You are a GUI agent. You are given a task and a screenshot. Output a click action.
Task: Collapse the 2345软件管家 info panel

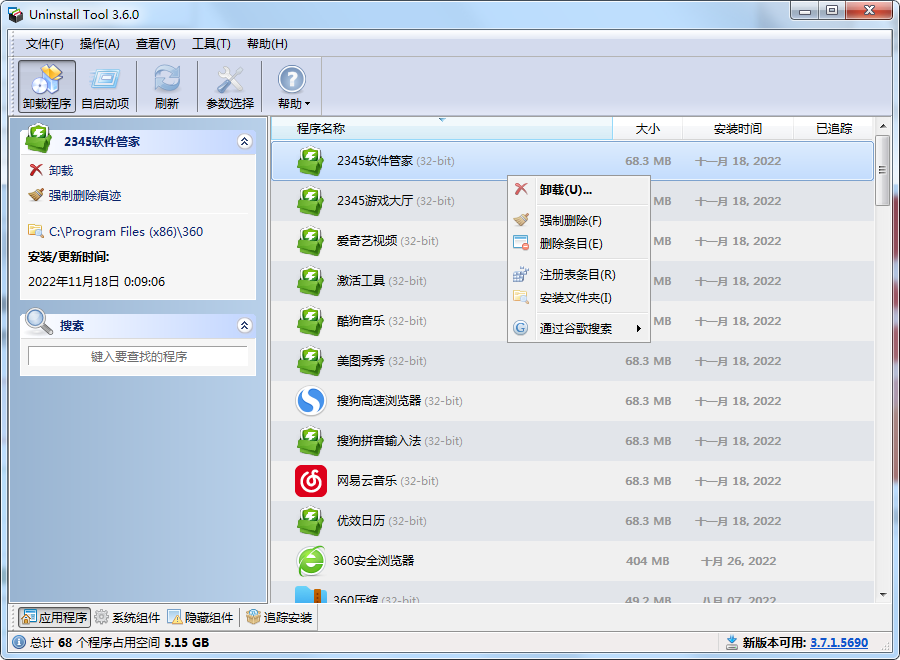point(245,141)
